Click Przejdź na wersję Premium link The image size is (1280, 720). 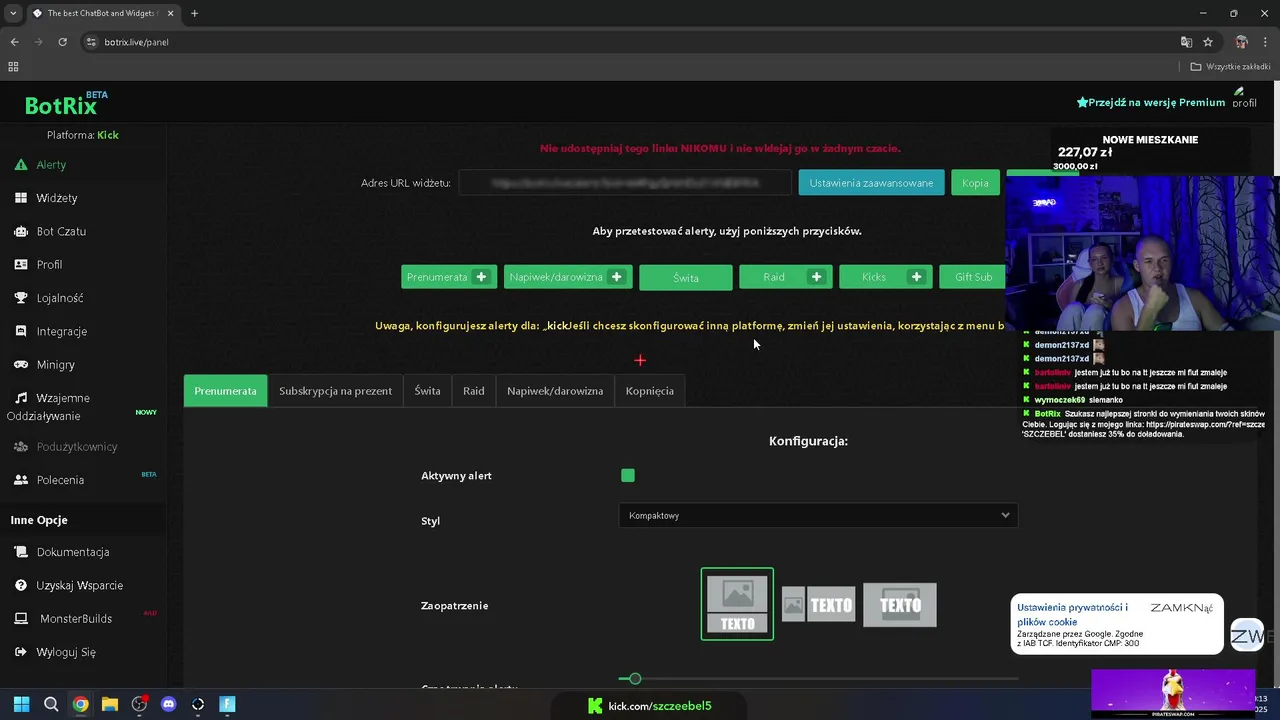coord(1150,102)
